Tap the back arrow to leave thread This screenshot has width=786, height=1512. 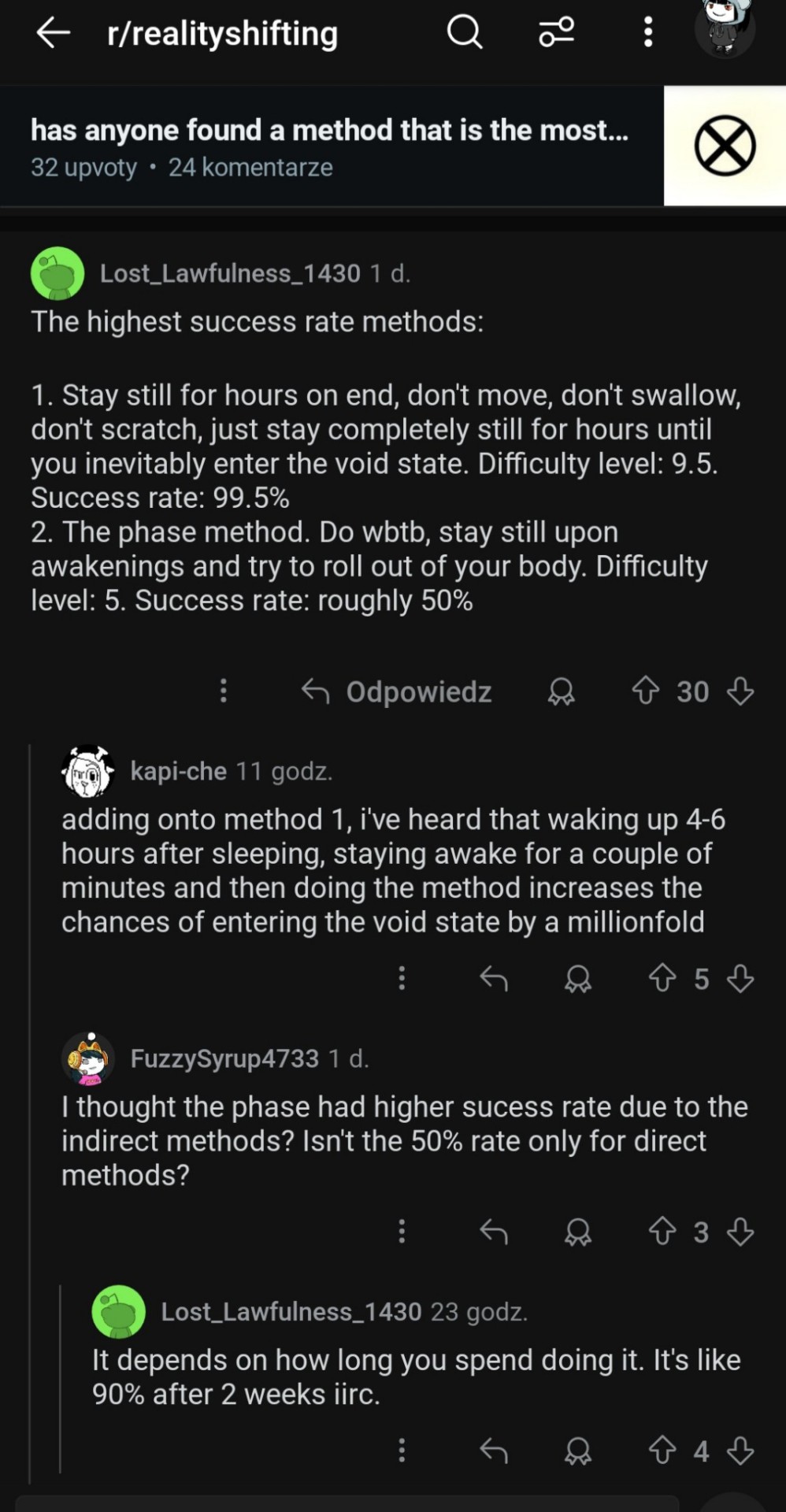coord(54,33)
